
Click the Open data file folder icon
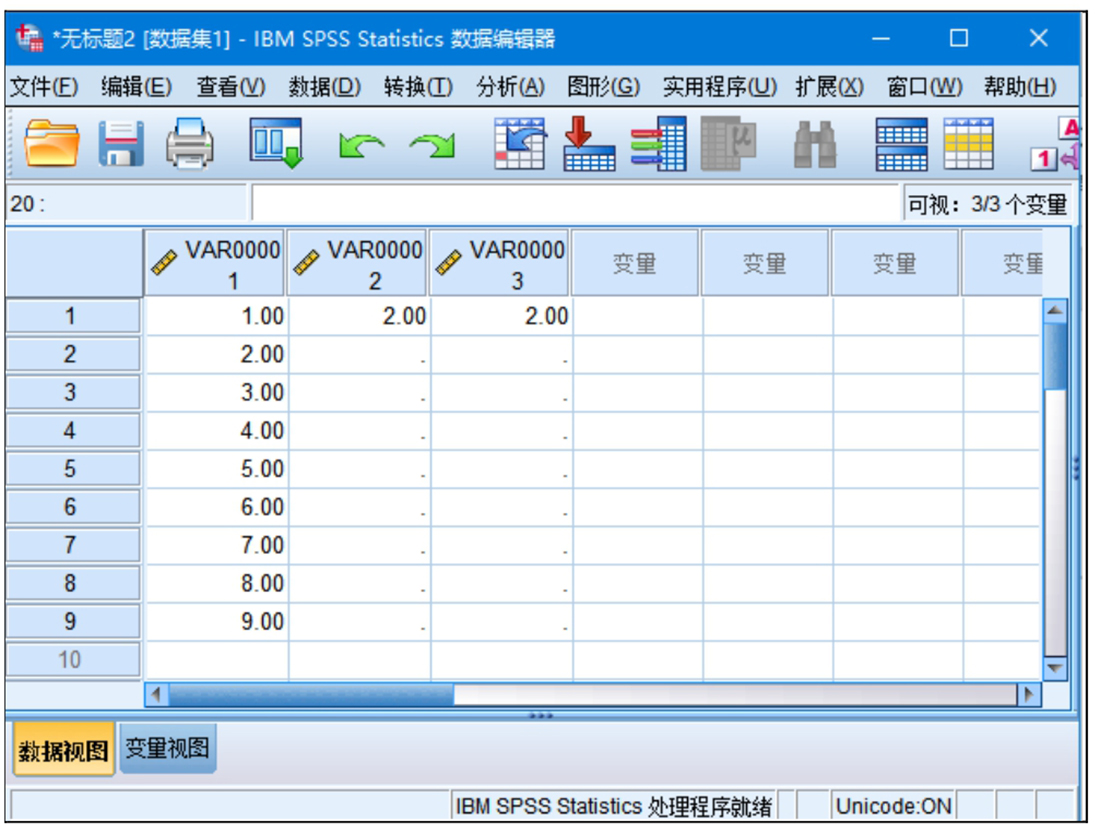pos(52,144)
